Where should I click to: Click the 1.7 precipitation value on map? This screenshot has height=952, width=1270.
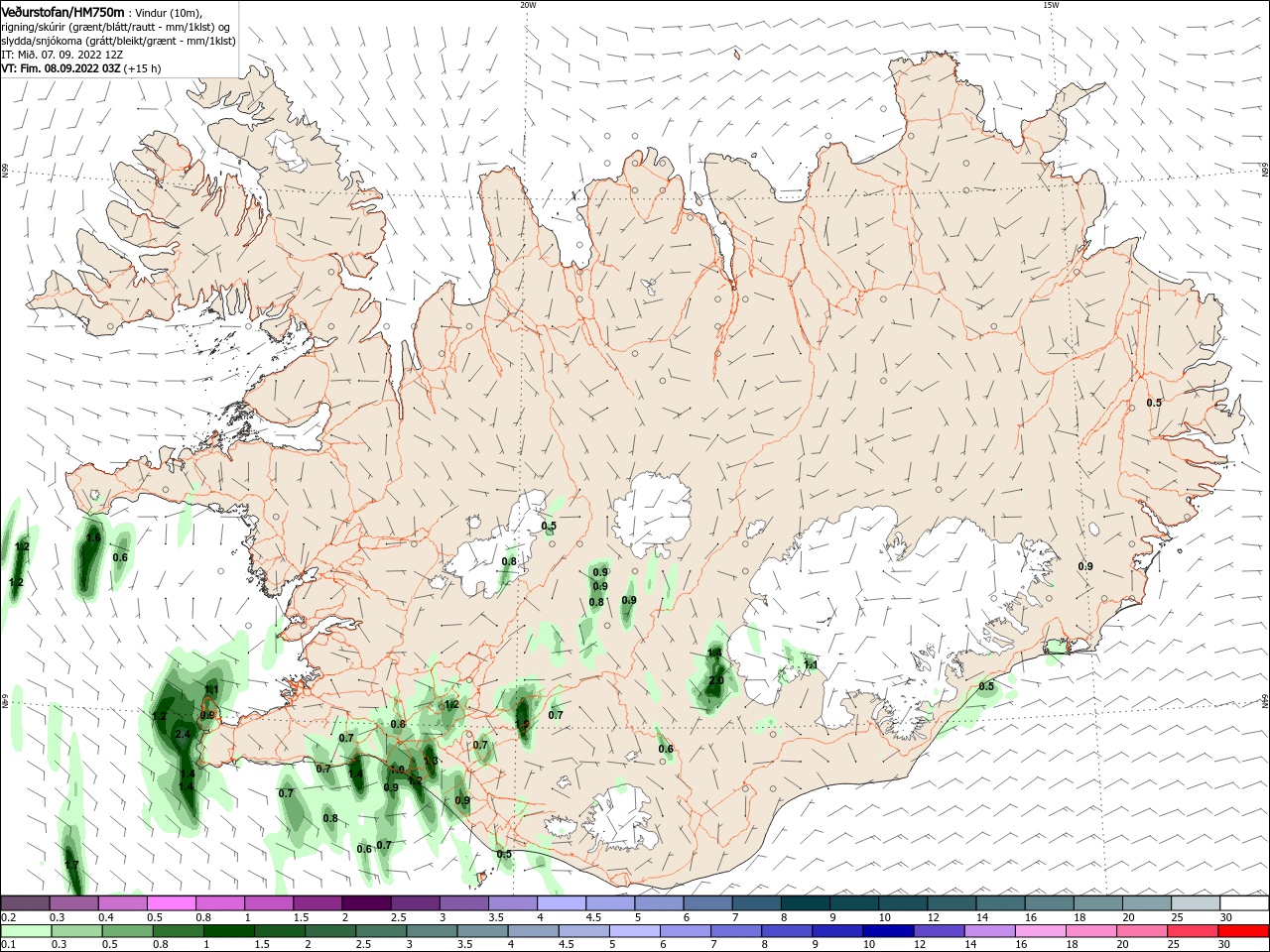(71, 865)
